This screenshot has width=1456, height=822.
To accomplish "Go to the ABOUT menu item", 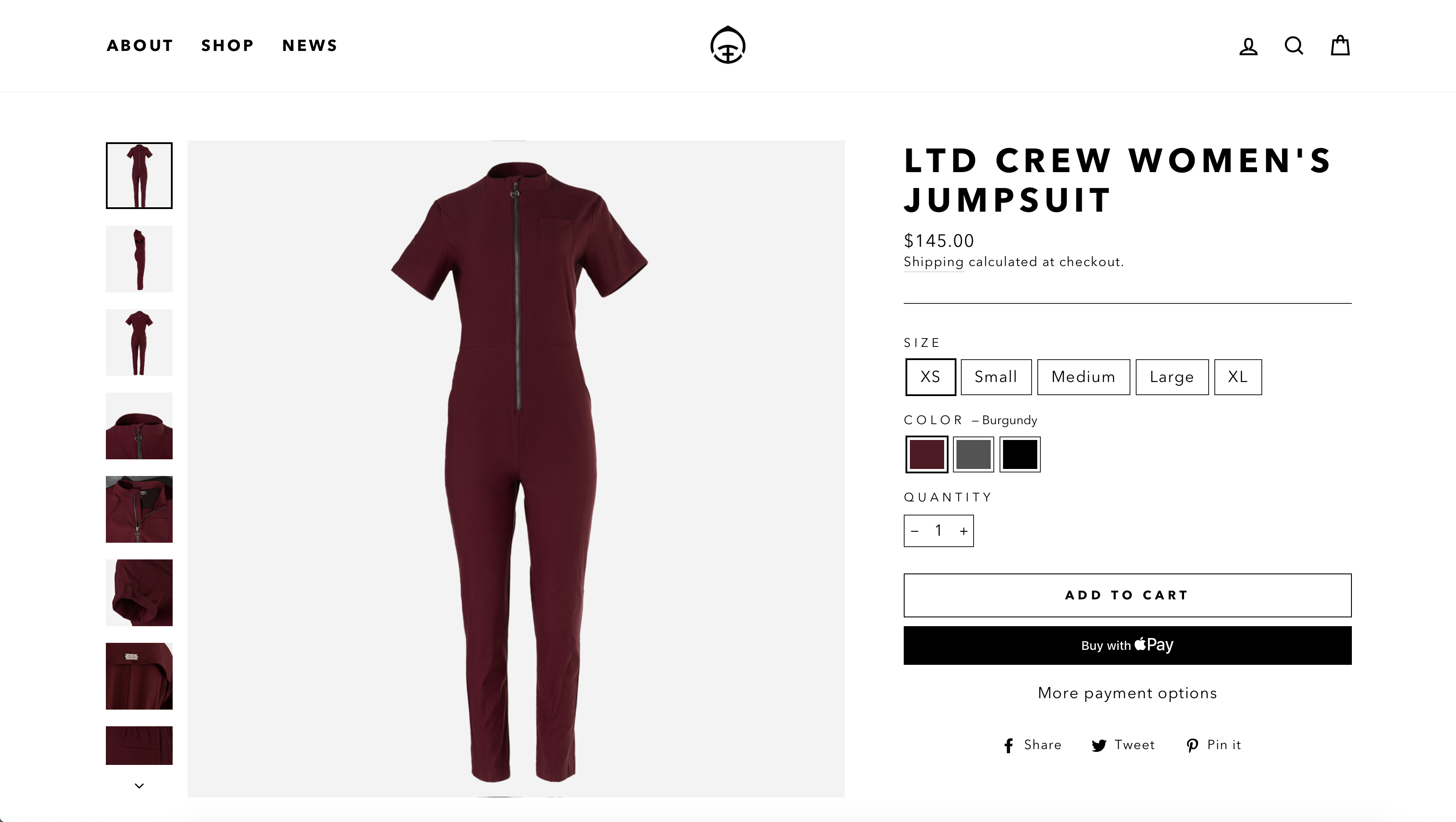I will coord(140,46).
